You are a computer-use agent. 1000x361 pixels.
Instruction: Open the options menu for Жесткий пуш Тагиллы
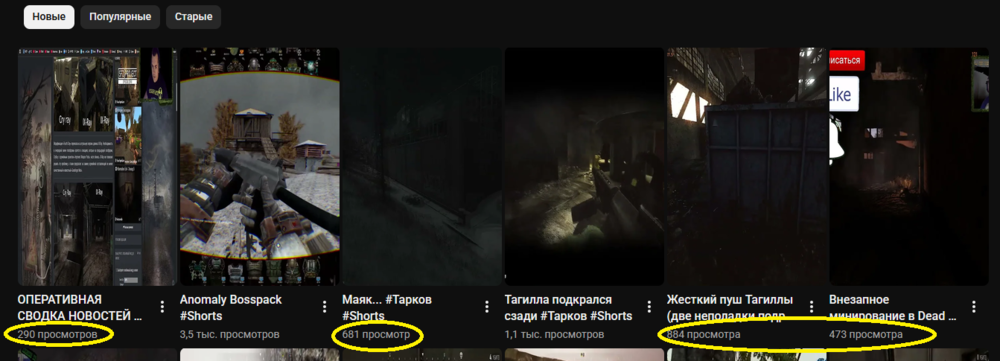812,307
